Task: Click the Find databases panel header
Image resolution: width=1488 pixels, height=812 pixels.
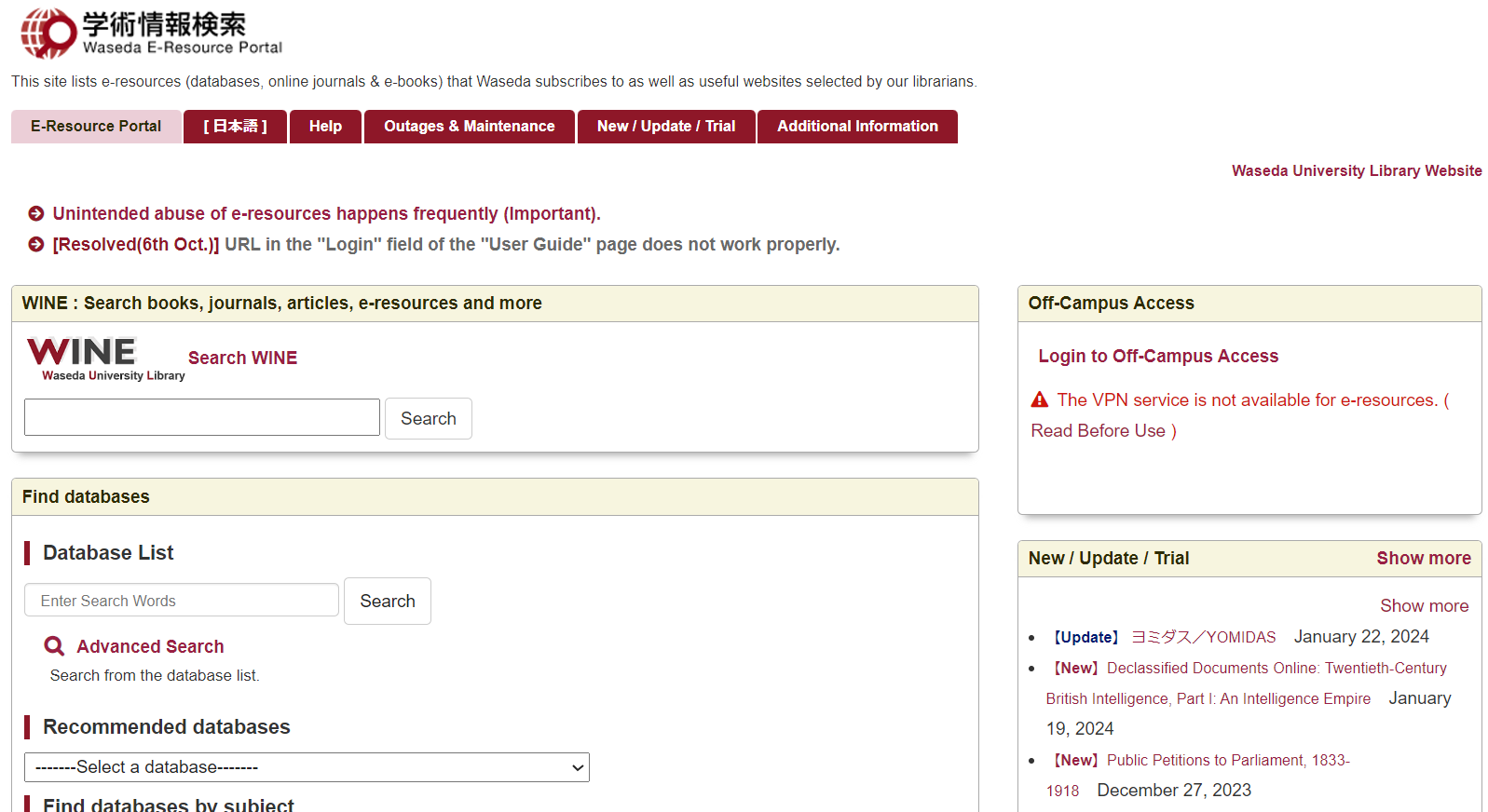Action: point(495,497)
